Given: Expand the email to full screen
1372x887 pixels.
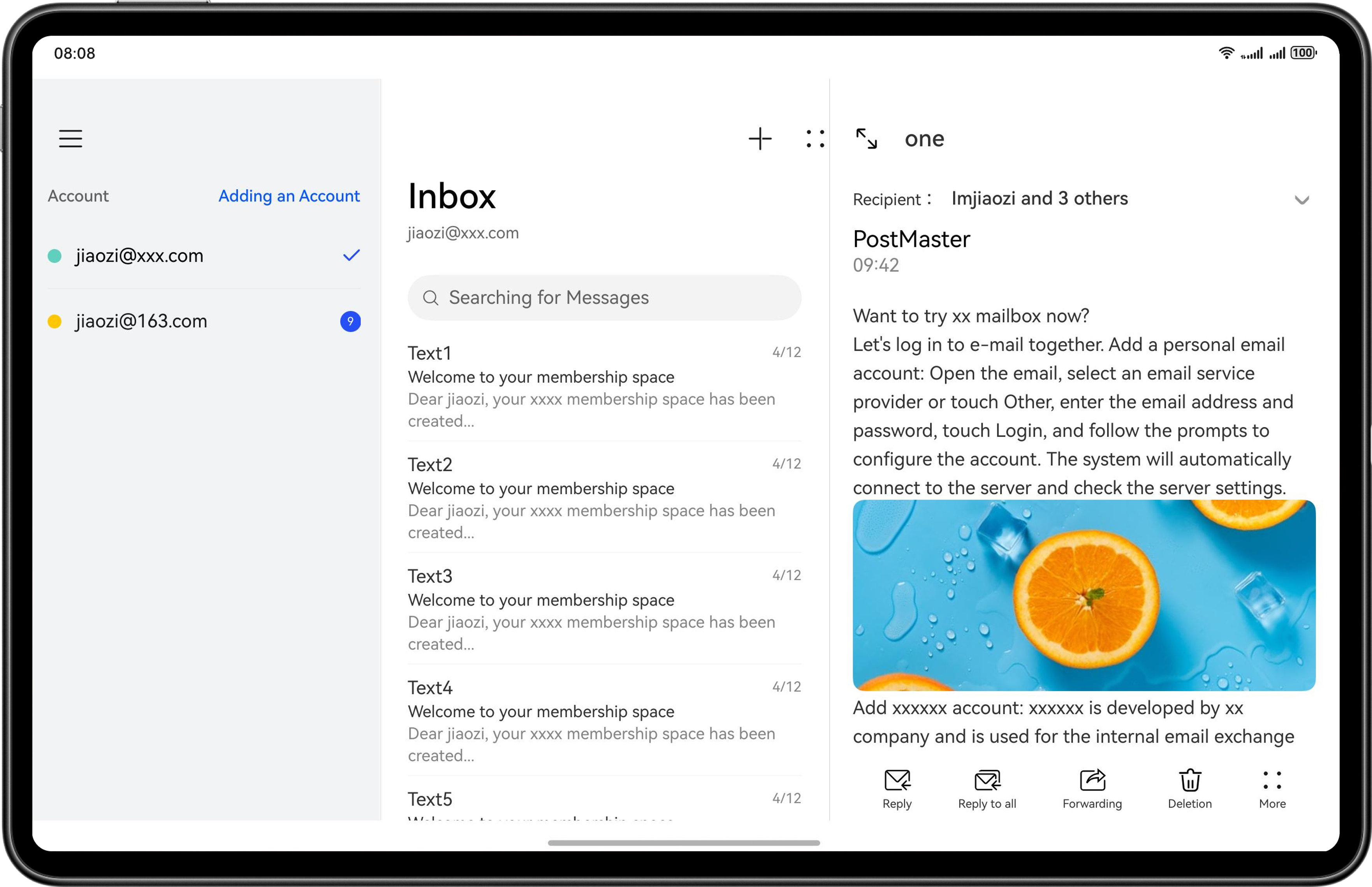Looking at the screenshot, I should 866,139.
